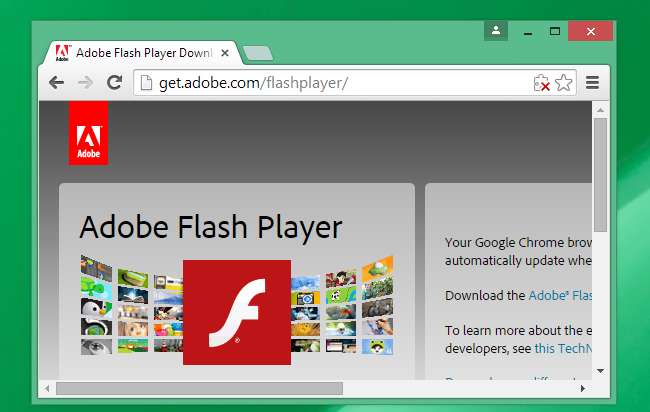Click the forward navigation arrow
650x412 pixels.
tap(85, 82)
